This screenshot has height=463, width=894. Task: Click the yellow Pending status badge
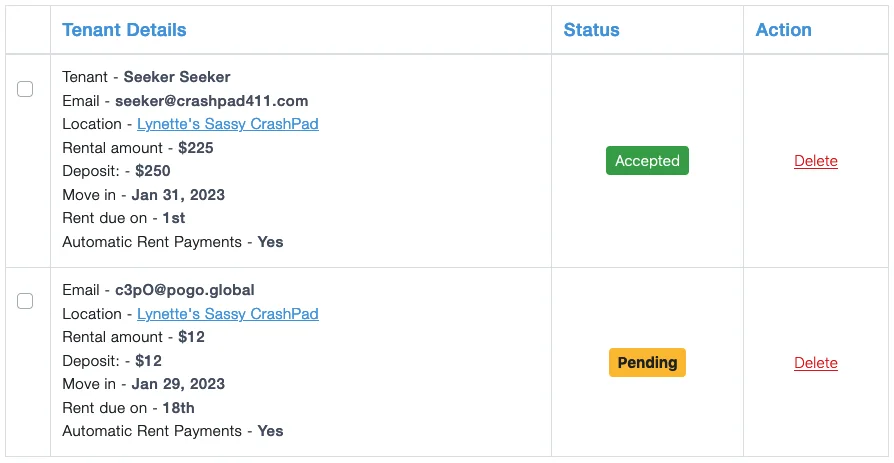[x=647, y=363]
